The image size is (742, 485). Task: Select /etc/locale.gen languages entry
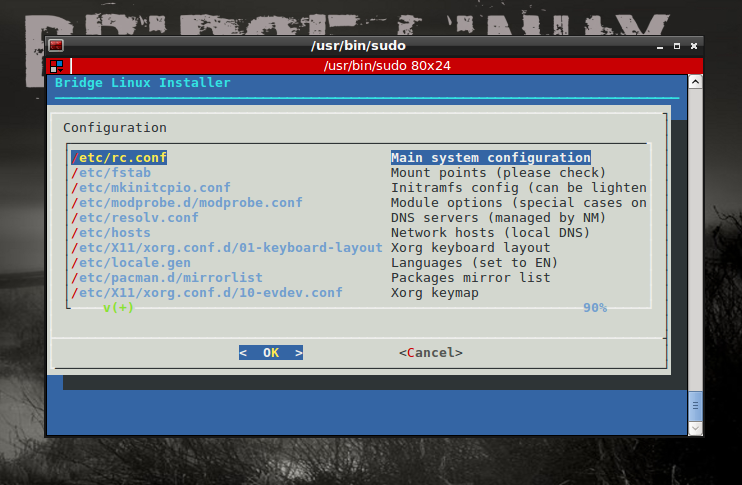click(131, 263)
